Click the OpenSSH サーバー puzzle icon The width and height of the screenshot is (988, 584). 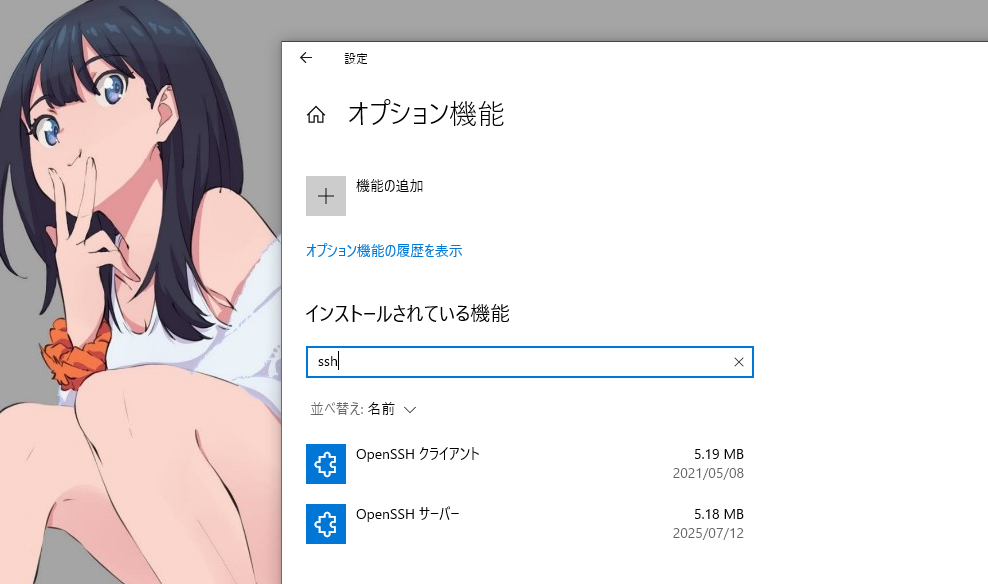click(326, 524)
